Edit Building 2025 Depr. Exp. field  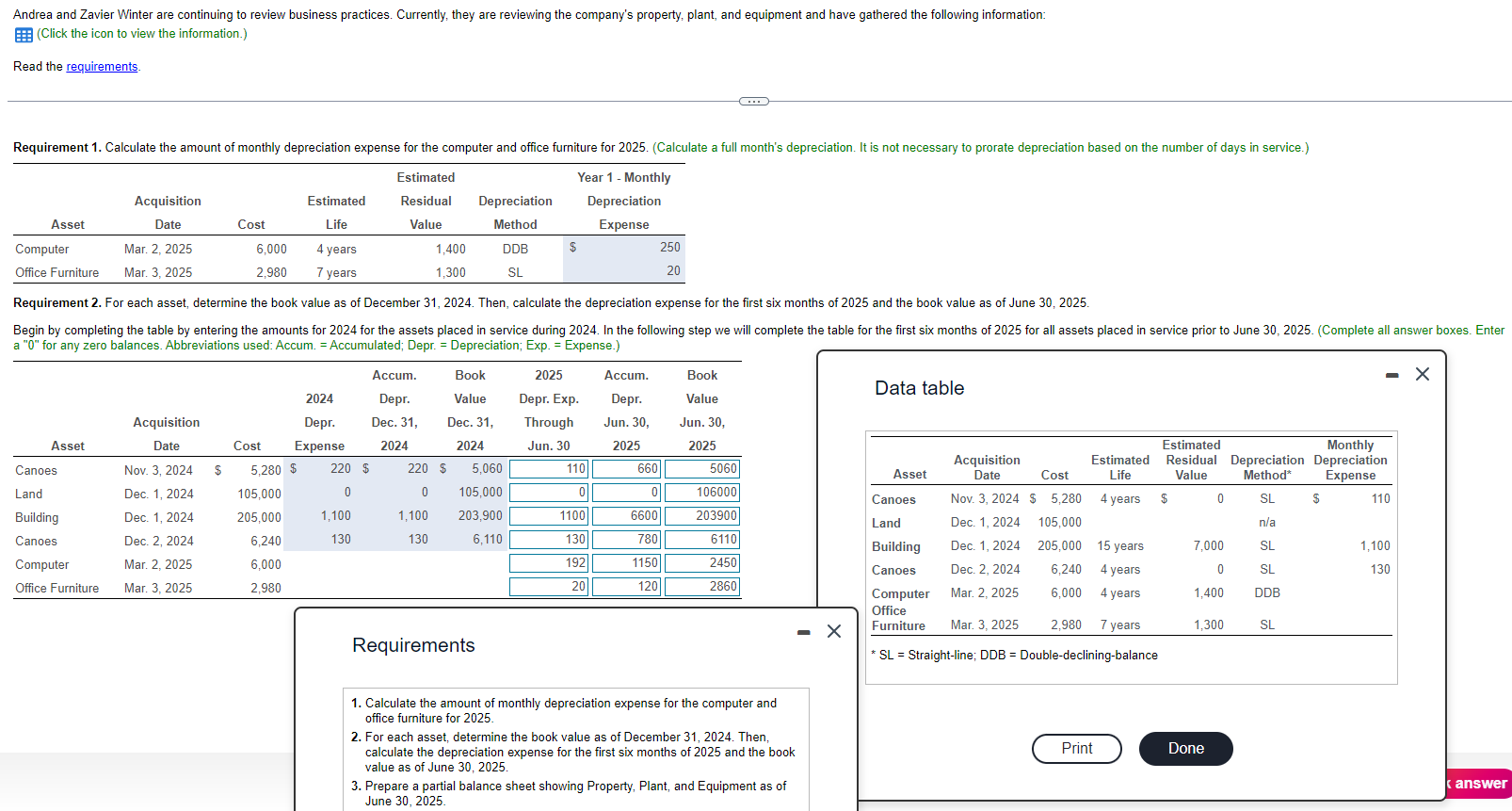point(549,516)
